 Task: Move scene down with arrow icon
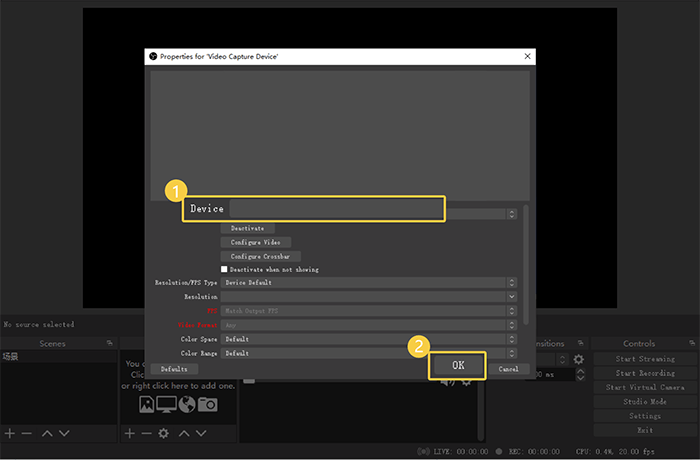[x=64, y=433]
